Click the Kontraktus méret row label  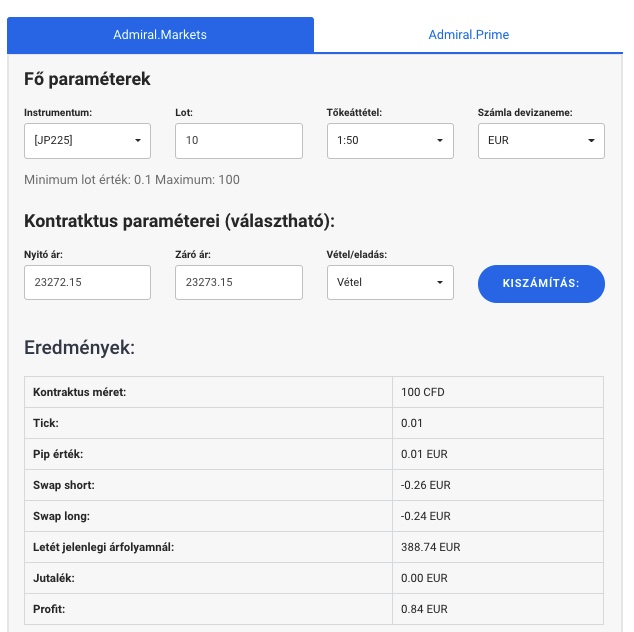[80, 392]
